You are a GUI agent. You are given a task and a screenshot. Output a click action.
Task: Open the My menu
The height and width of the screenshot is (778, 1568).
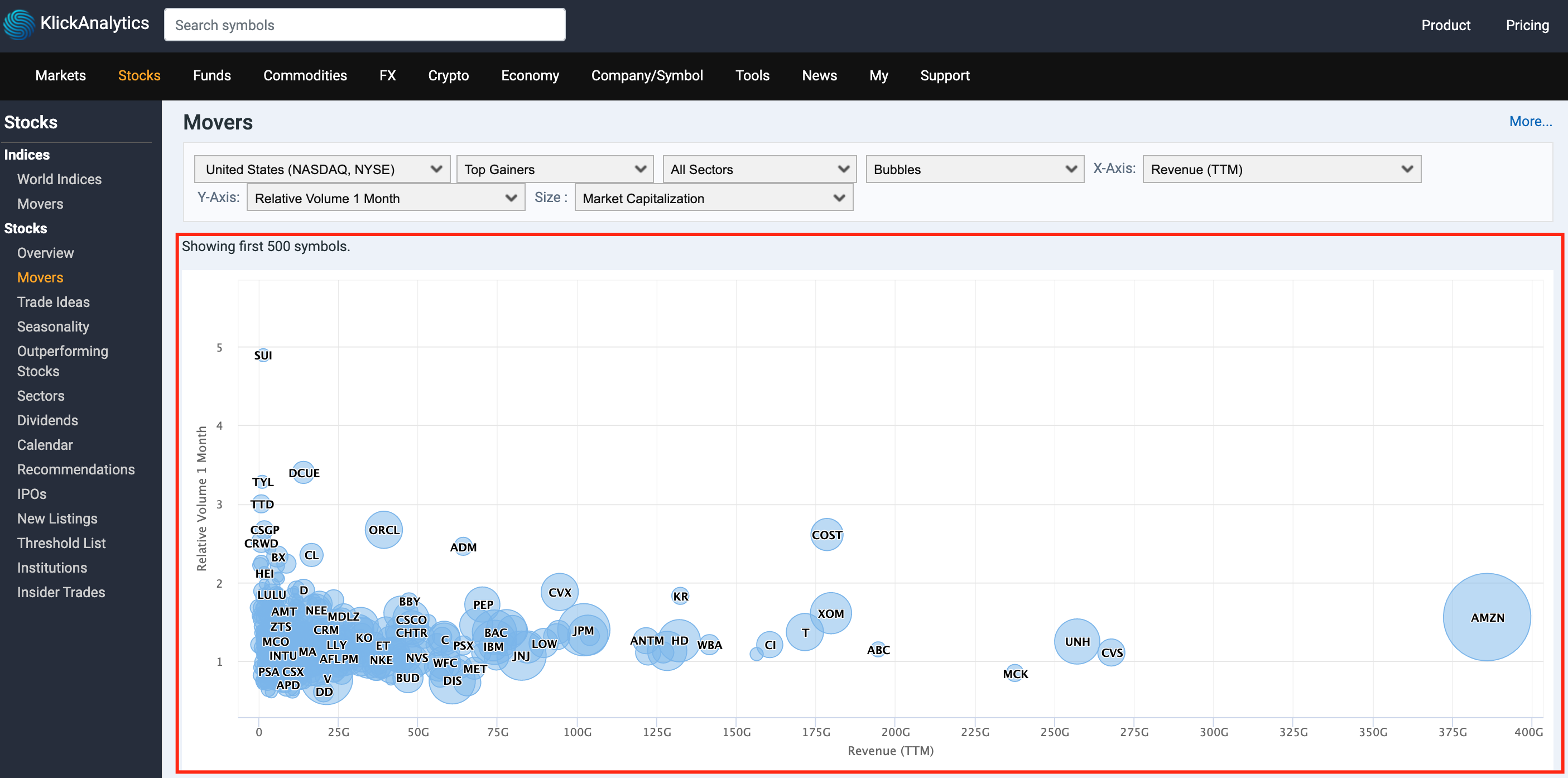tap(878, 75)
